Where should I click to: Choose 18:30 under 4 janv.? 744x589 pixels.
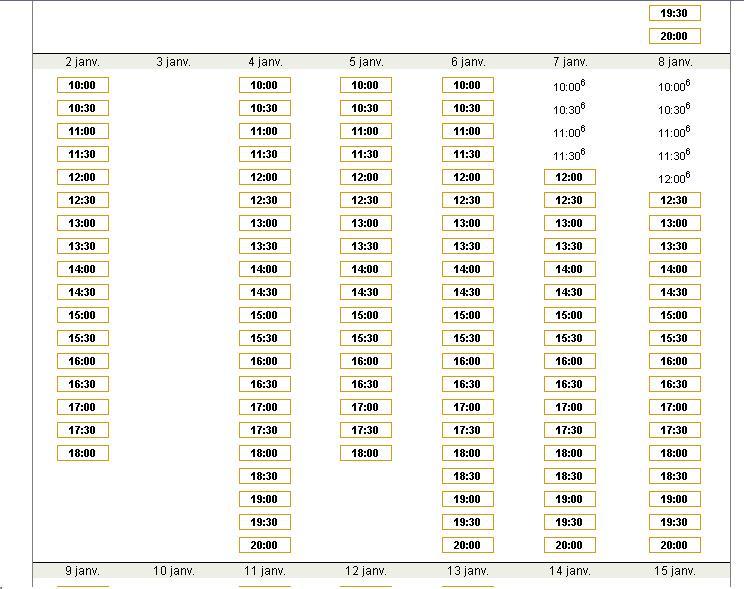click(x=265, y=477)
